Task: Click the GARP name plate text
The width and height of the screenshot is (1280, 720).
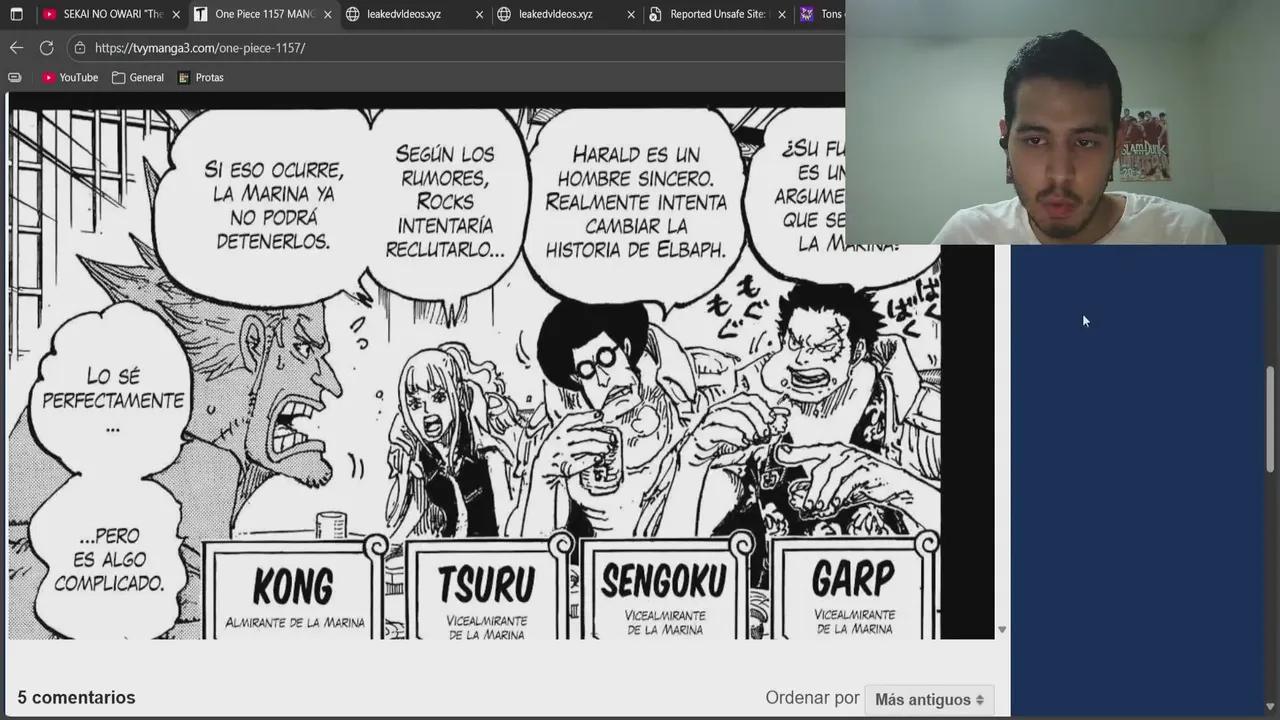Action: 853,579
